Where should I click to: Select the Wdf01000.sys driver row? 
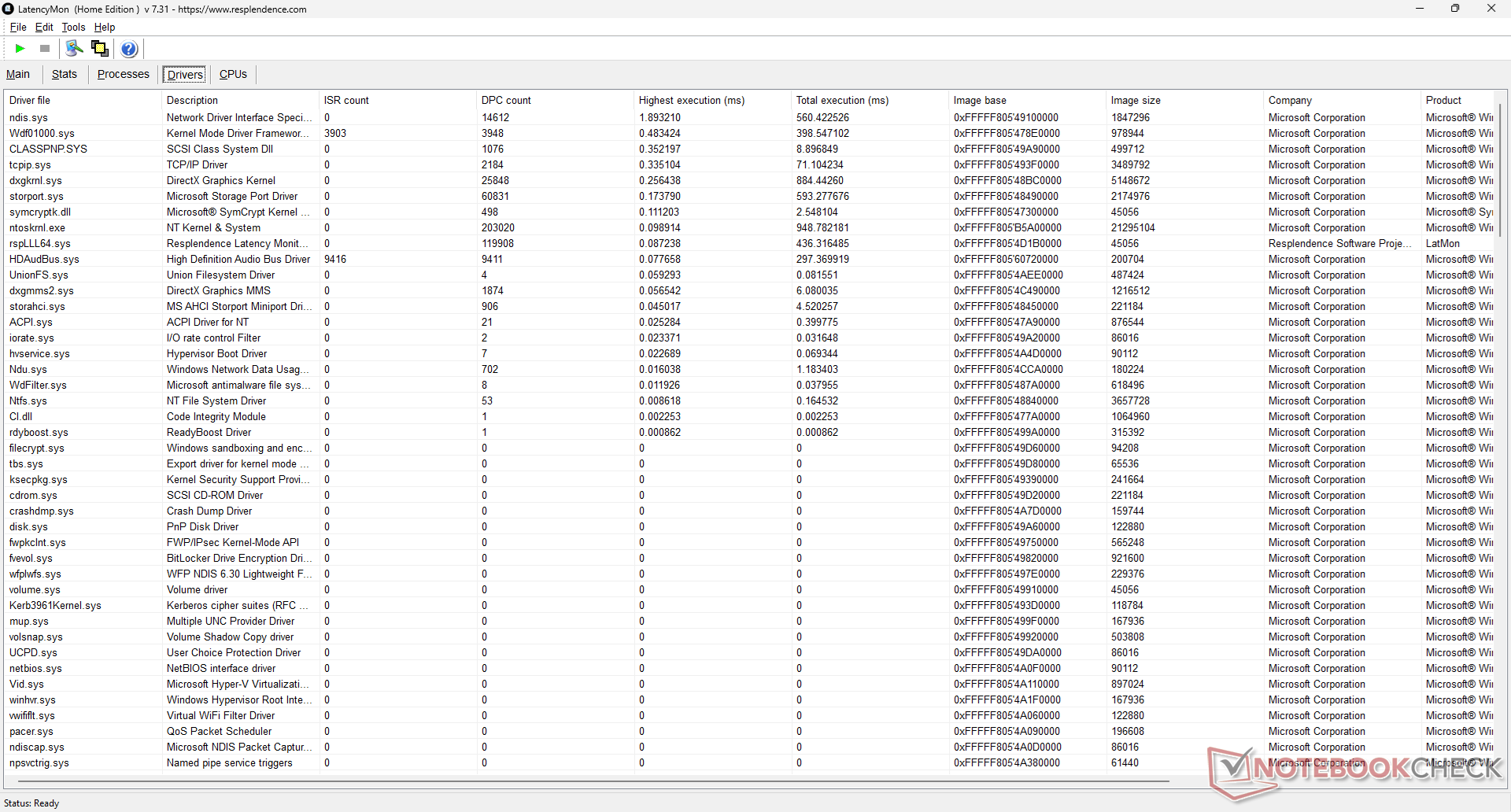click(x=749, y=133)
